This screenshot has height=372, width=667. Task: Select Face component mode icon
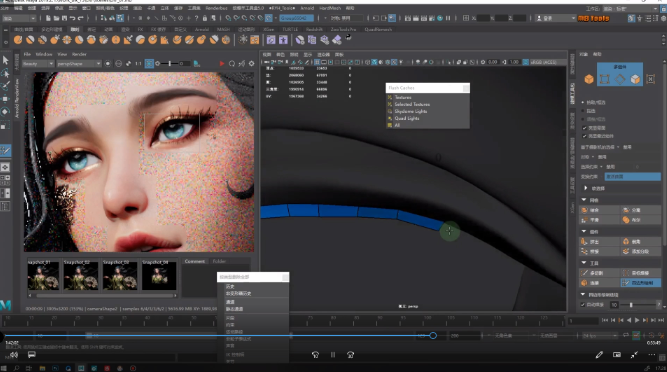click(x=635, y=79)
